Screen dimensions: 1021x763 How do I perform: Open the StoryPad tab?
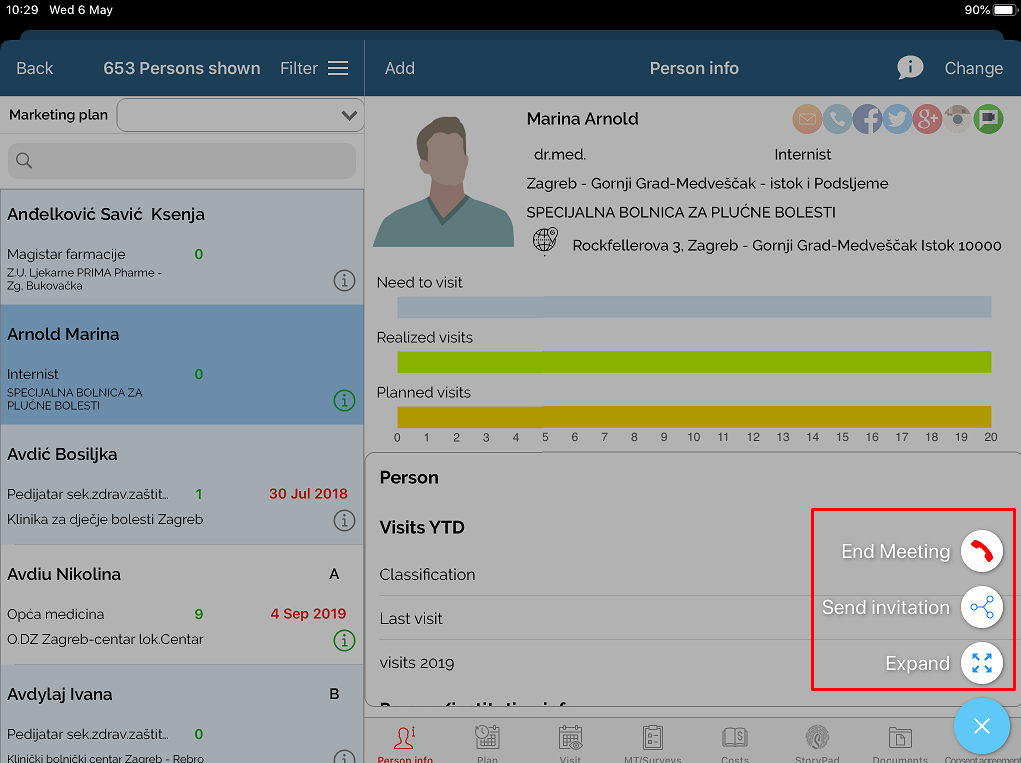817,743
